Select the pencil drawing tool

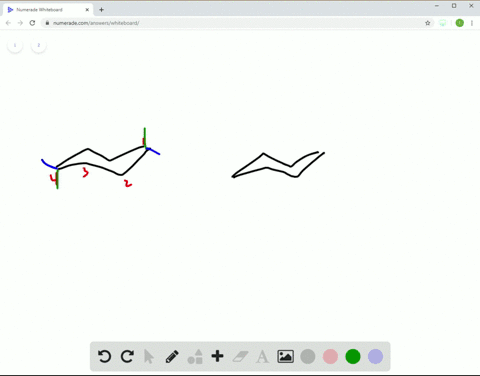pyautogui.click(x=172, y=356)
